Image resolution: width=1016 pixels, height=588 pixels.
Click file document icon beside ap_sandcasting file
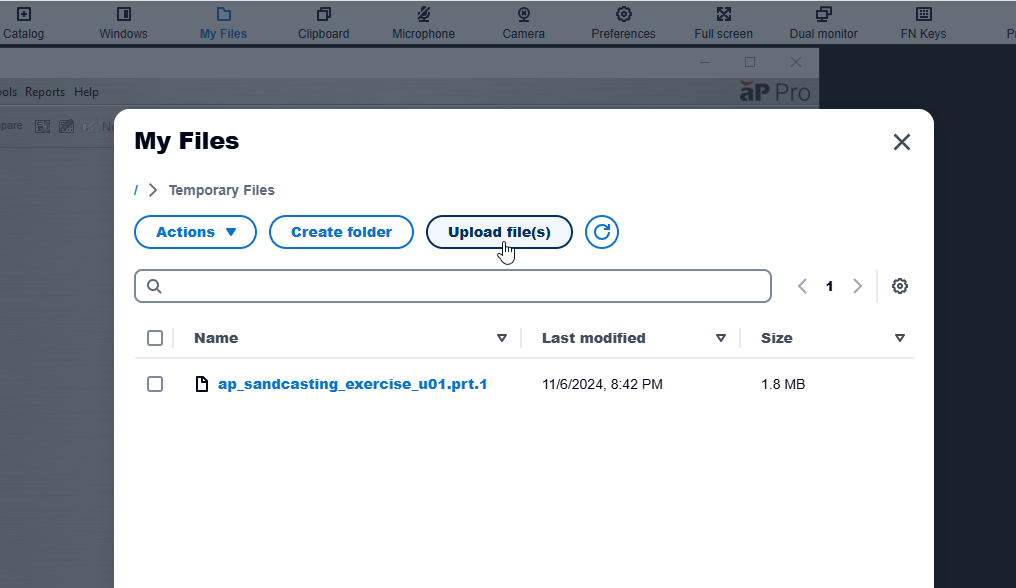click(x=202, y=384)
